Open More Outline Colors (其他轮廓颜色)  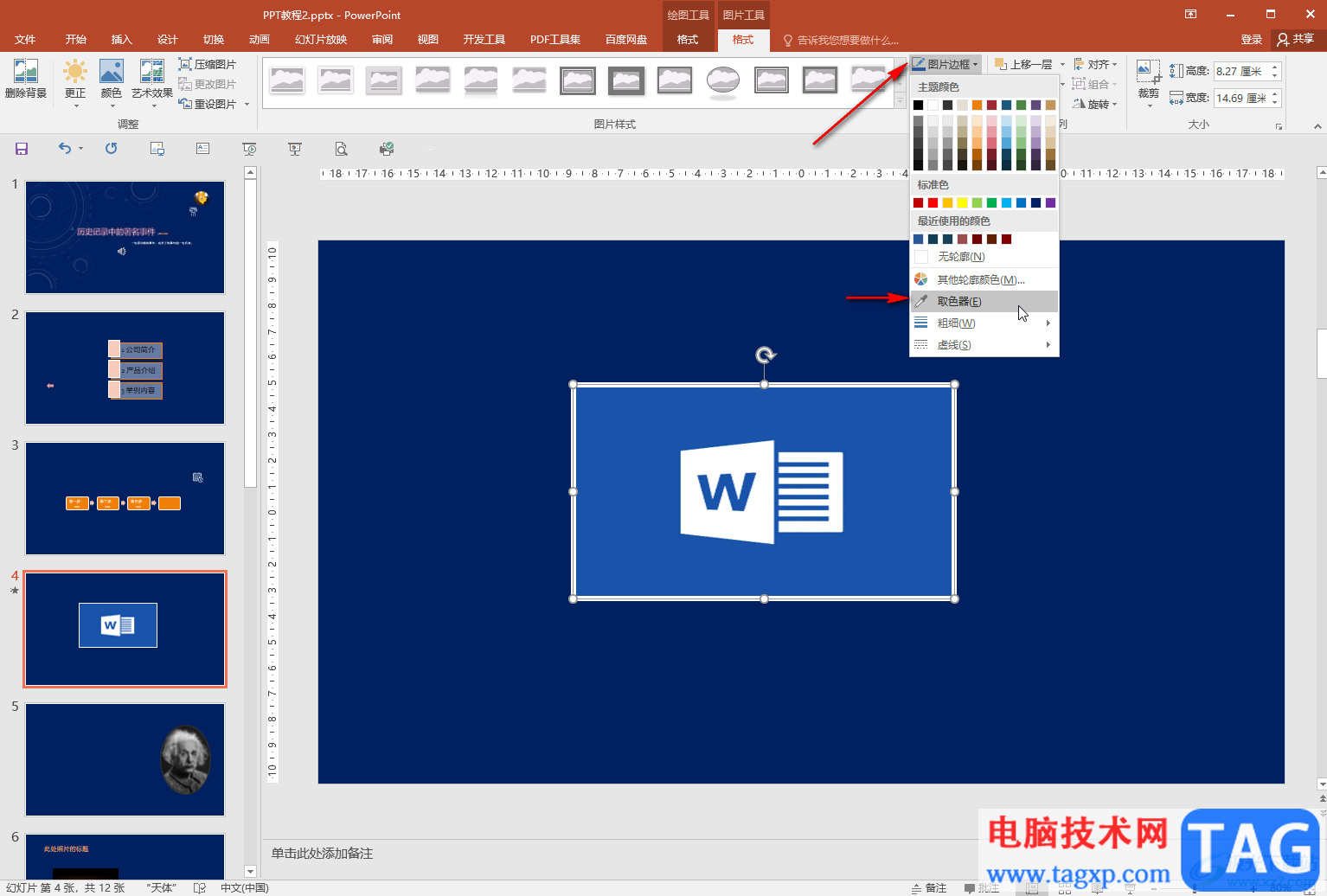click(x=984, y=279)
